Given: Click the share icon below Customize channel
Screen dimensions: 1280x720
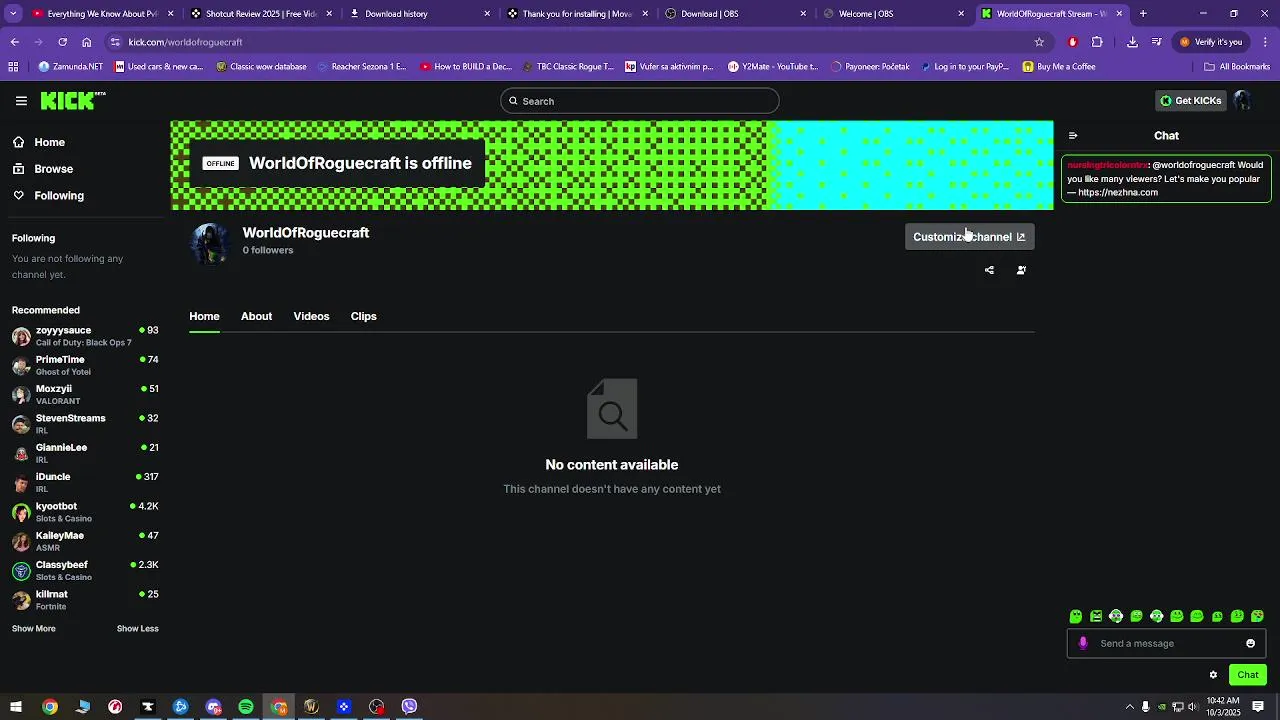Looking at the screenshot, I should [989, 270].
